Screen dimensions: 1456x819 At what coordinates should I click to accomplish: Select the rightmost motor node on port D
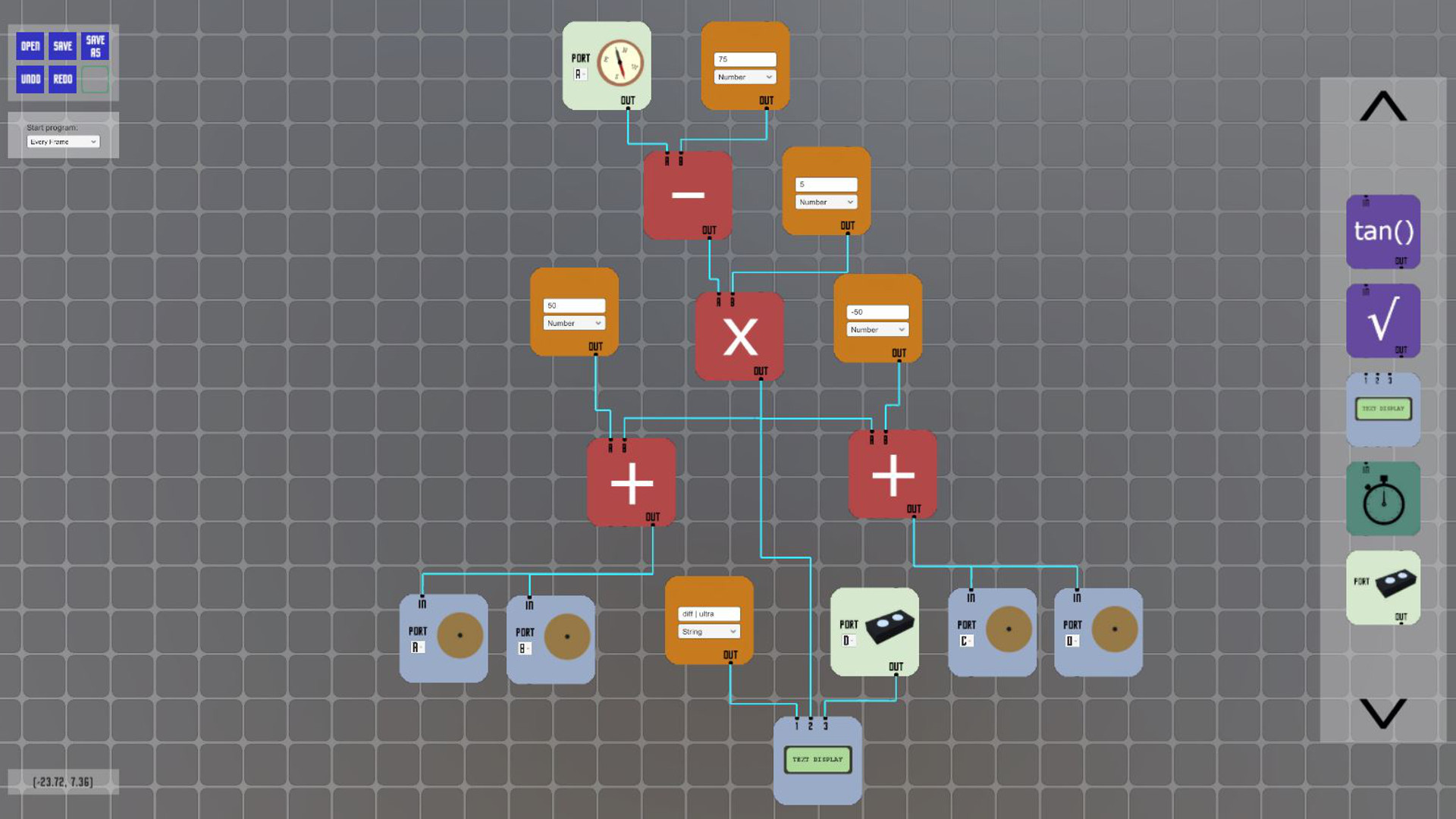pyautogui.click(x=1098, y=632)
